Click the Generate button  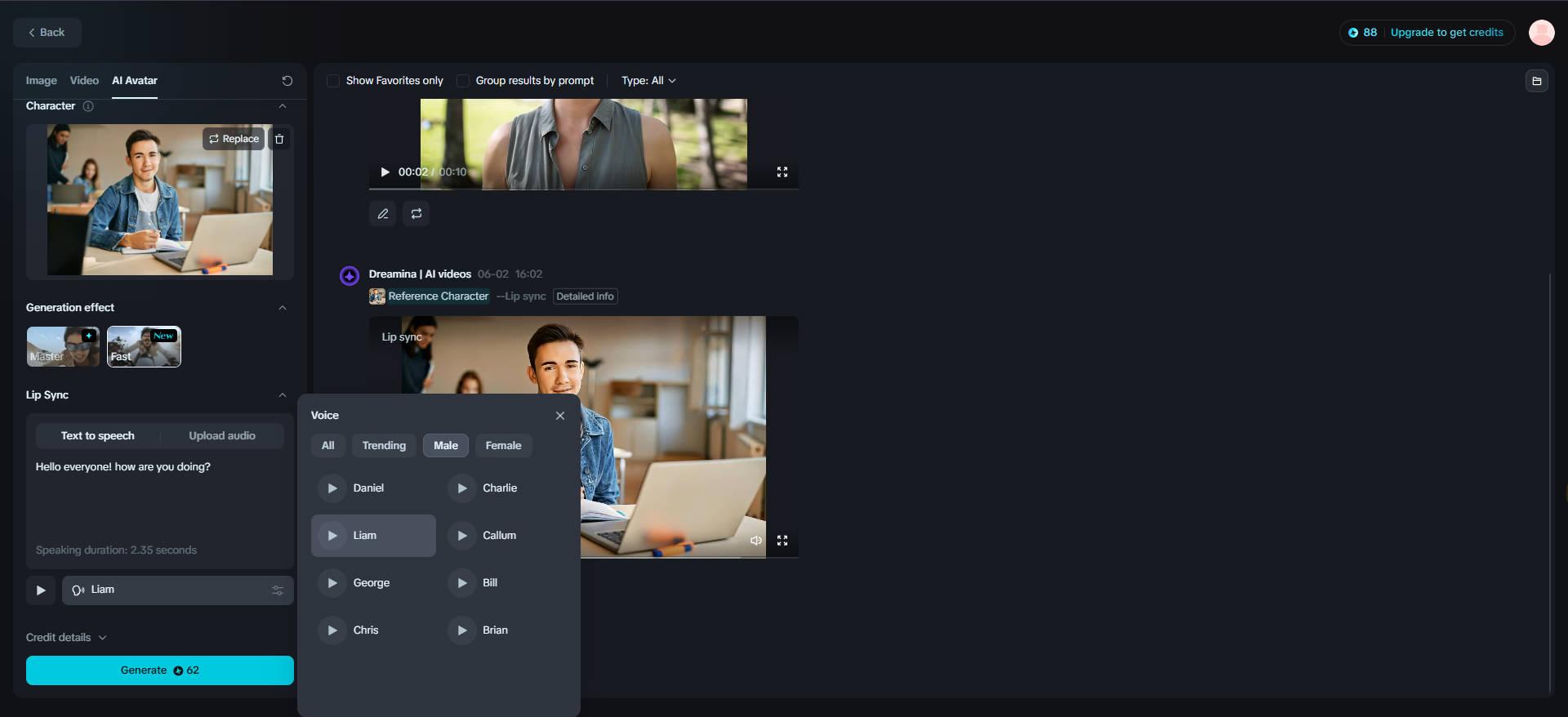[160, 670]
